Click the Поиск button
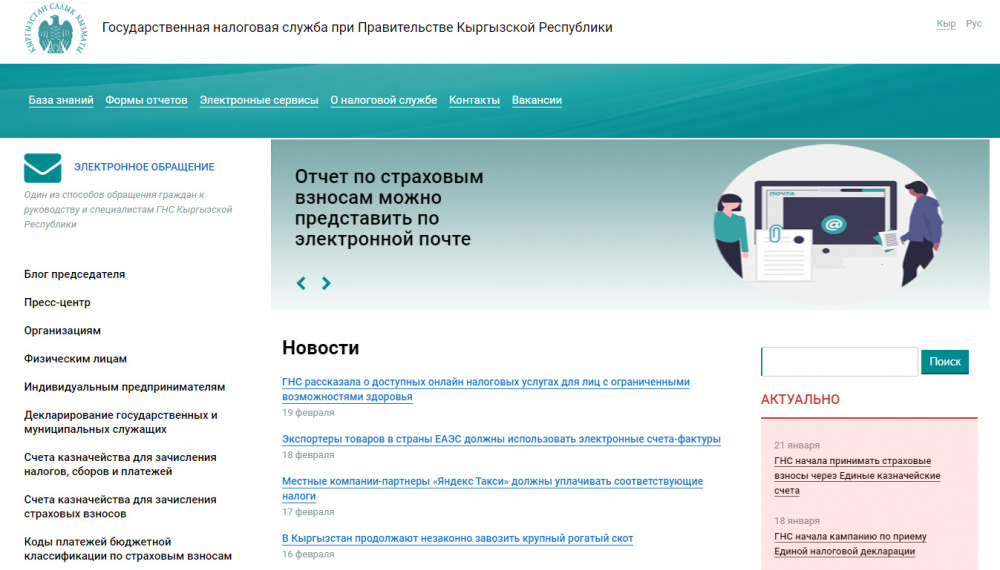 [945, 362]
